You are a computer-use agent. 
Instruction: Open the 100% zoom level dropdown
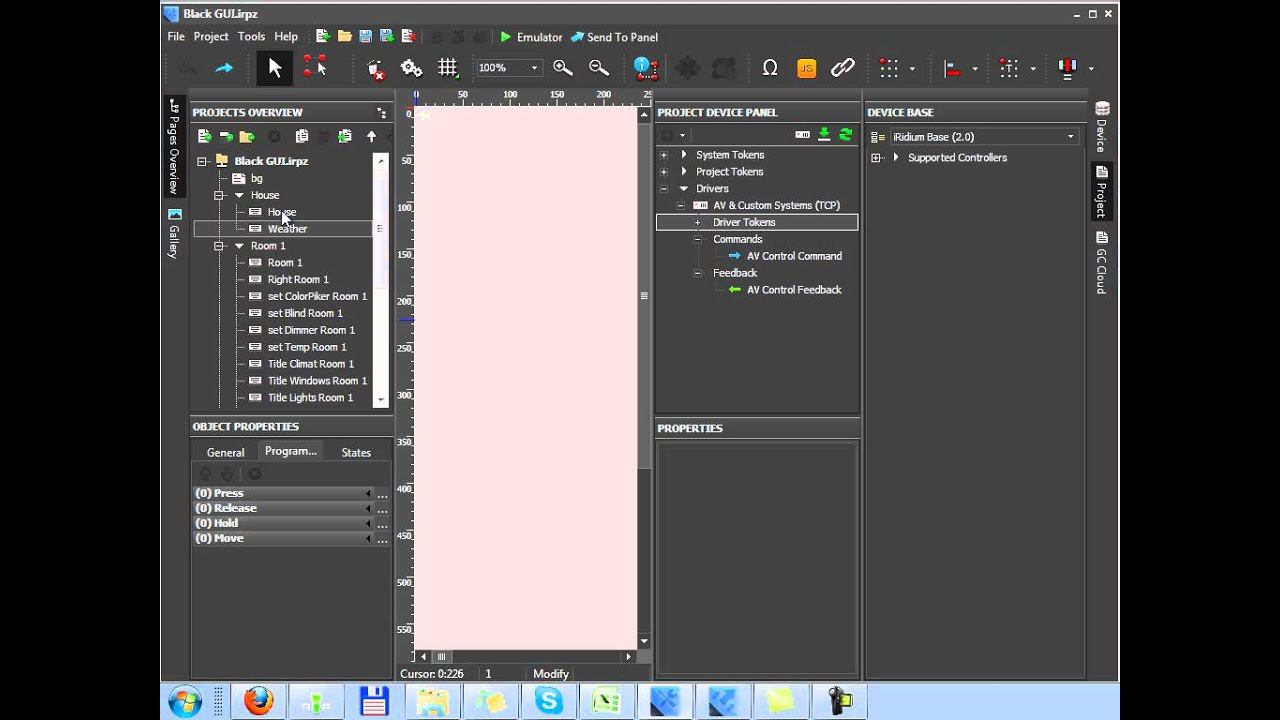coord(534,68)
